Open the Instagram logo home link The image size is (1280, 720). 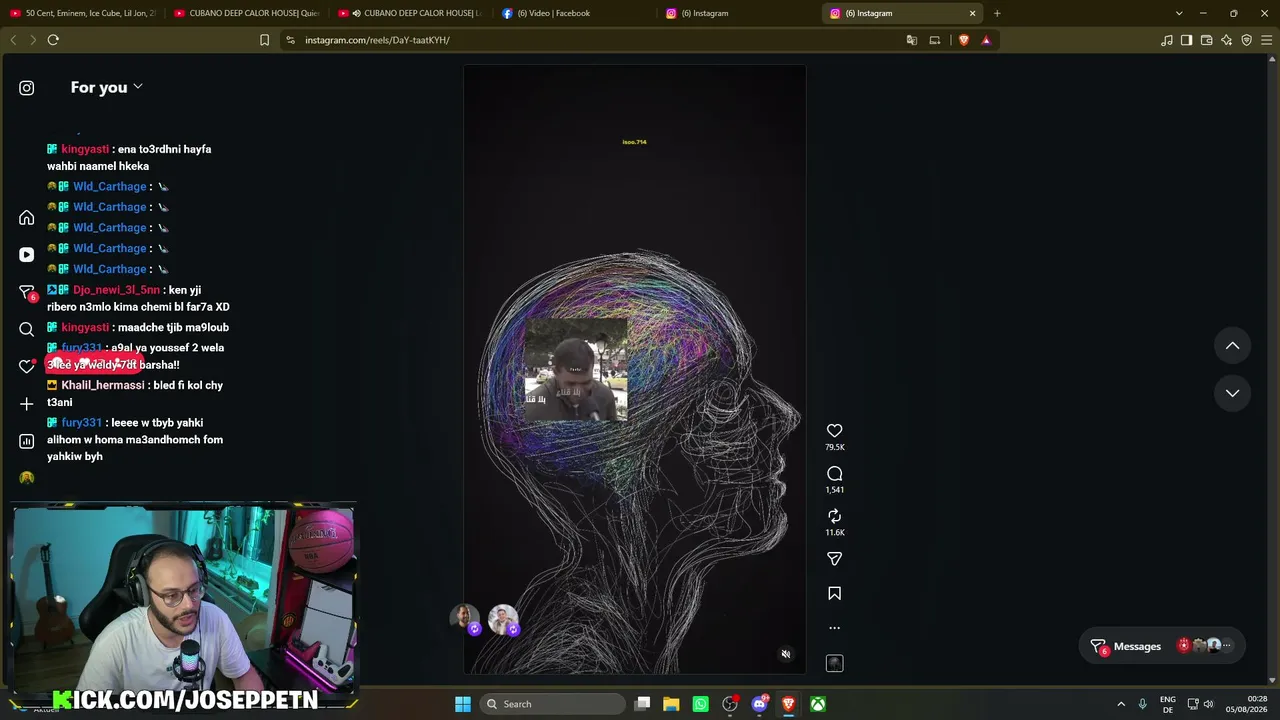(x=27, y=88)
